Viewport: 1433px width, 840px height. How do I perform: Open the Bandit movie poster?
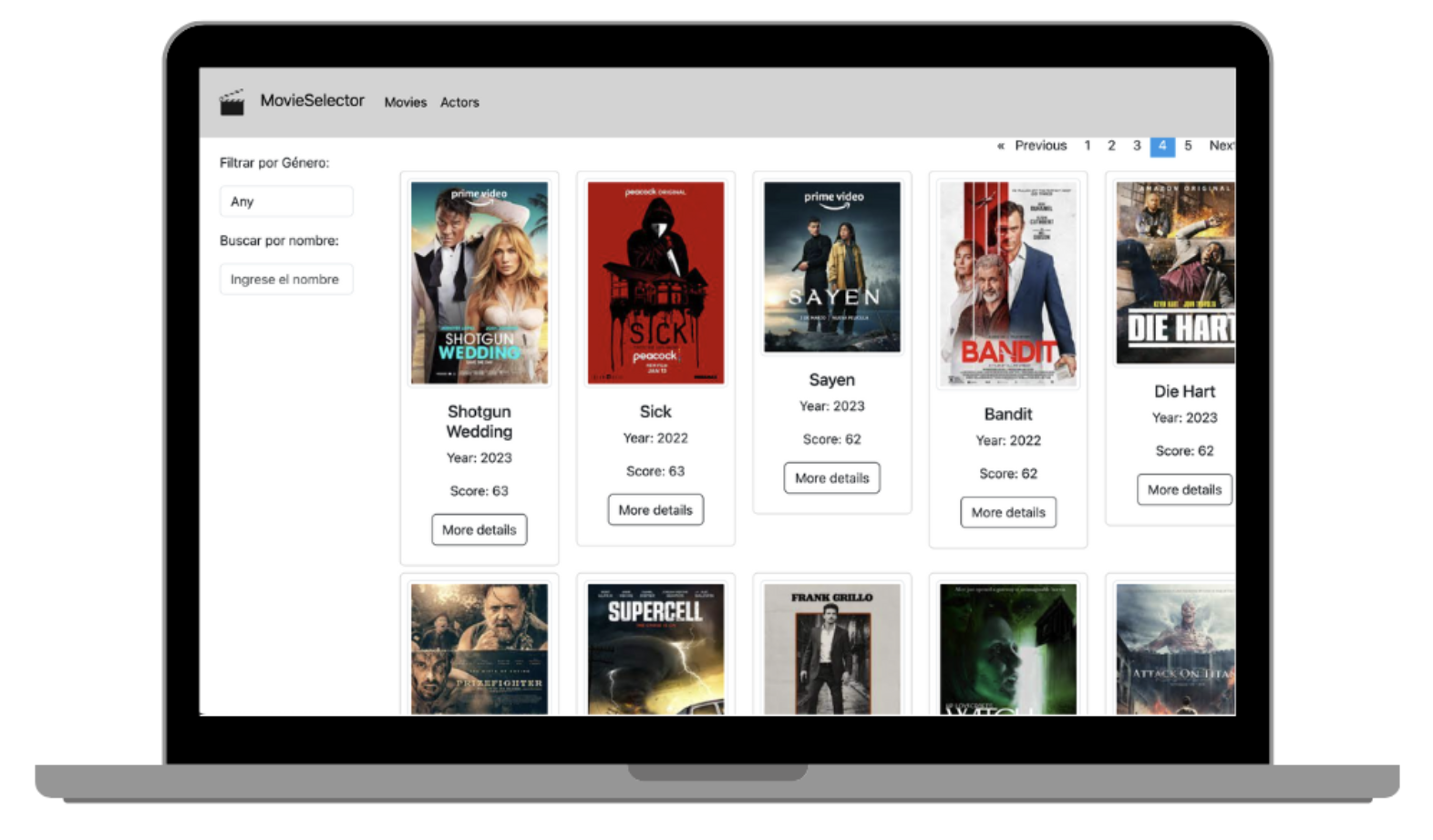[1008, 284]
